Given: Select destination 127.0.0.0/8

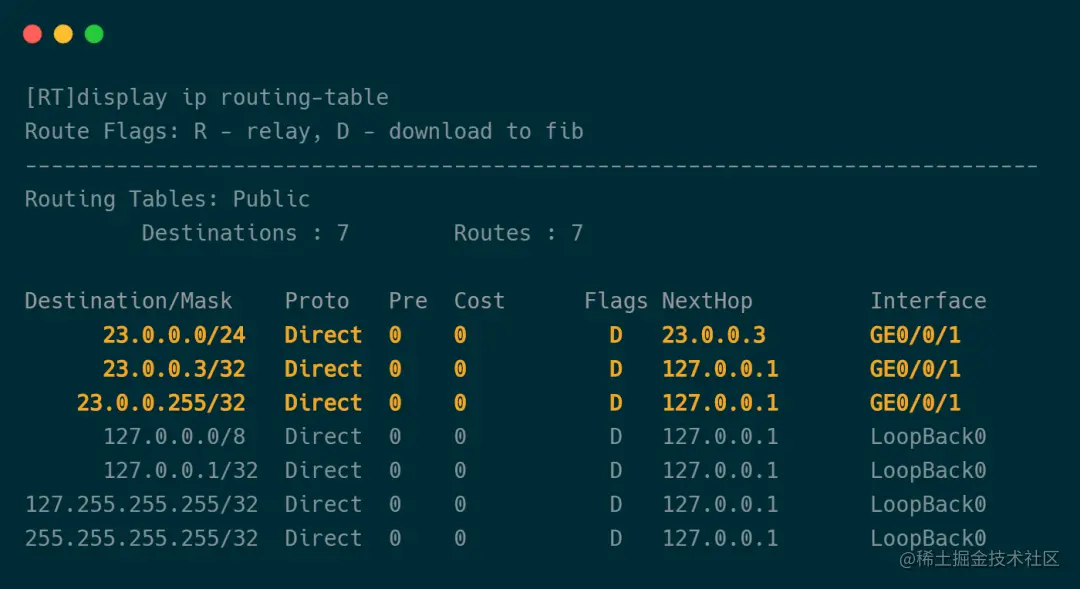Looking at the screenshot, I should (174, 436).
